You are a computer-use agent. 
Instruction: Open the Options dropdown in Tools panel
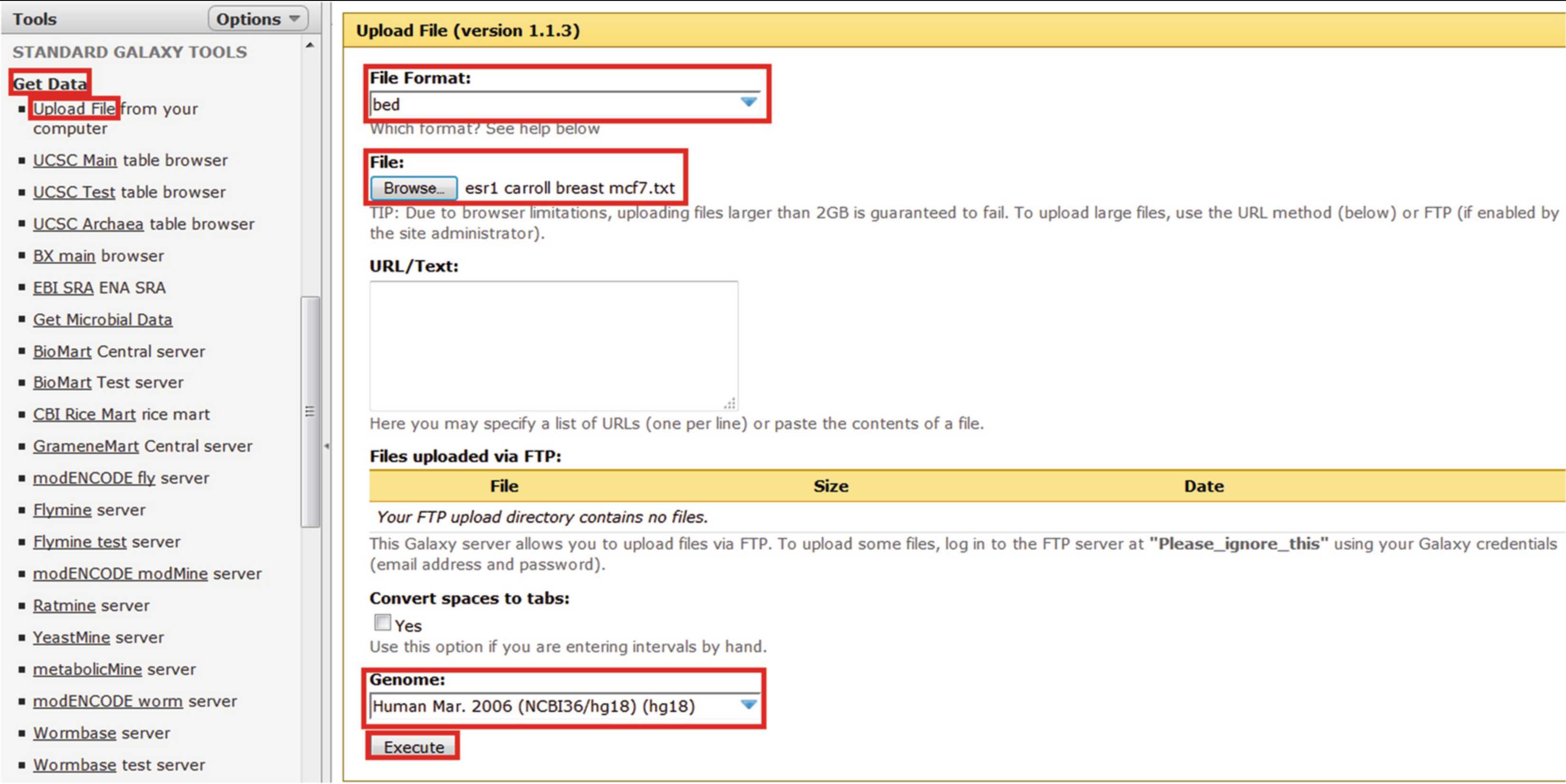tap(258, 19)
